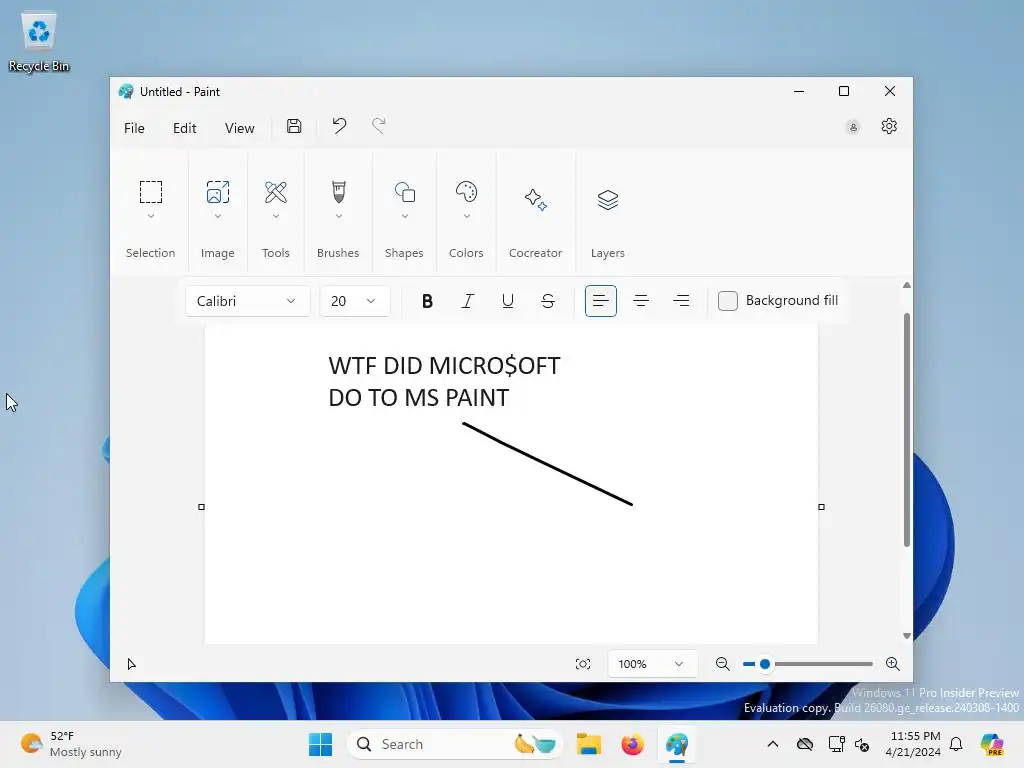Expand the Image options chevron

coord(217,216)
